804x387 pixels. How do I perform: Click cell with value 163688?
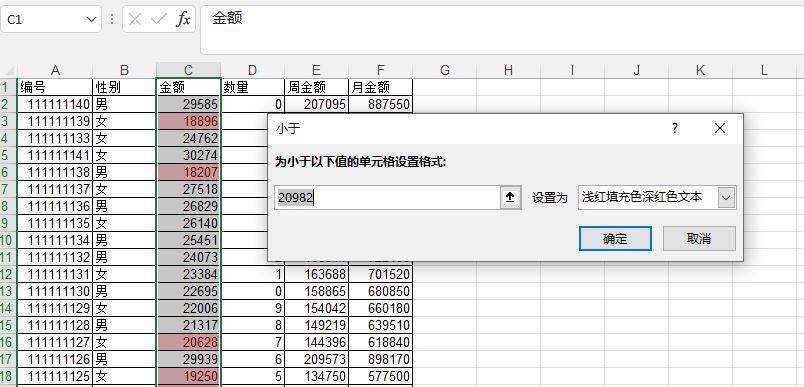coord(316,274)
